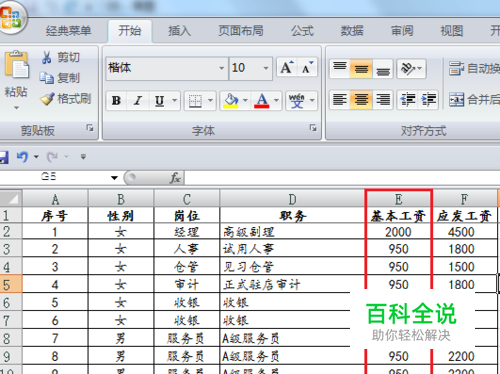Select header cell 基本工资
500x374 pixels.
[399, 216]
